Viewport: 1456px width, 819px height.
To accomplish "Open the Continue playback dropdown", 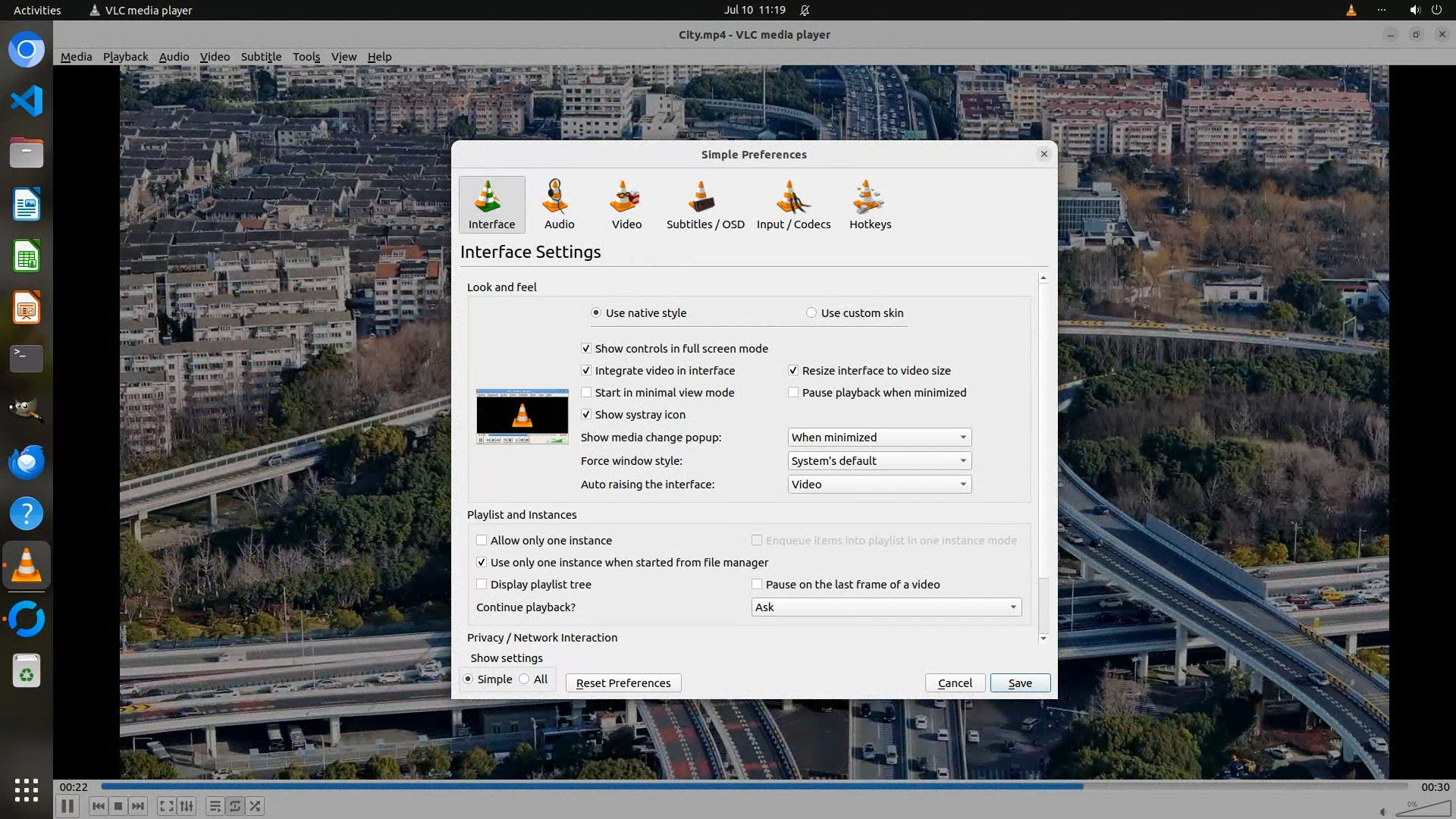I will pyautogui.click(x=886, y=607).
